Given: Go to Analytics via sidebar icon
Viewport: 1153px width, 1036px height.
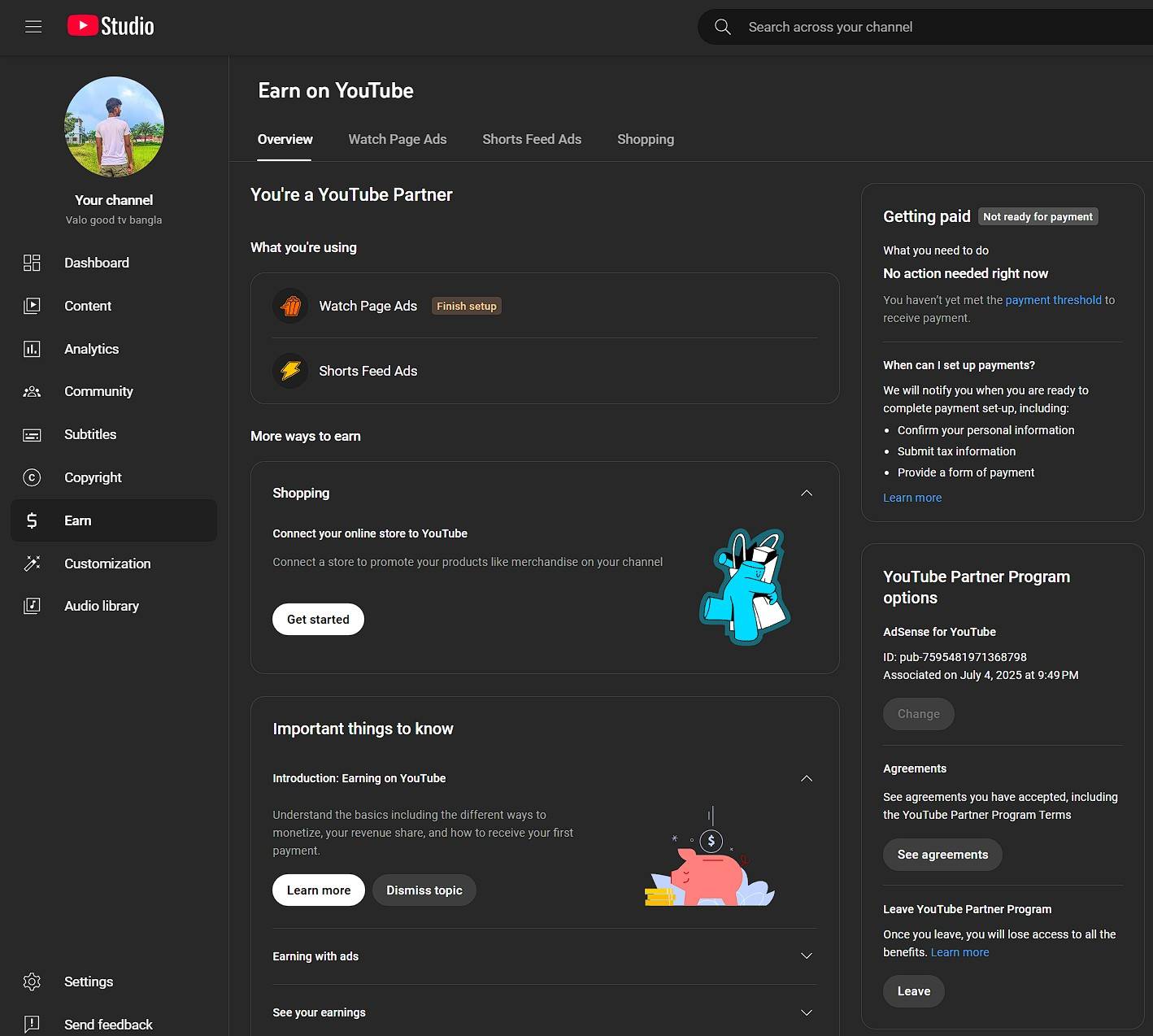Looking at the screenshot, I should click(32, 349).
